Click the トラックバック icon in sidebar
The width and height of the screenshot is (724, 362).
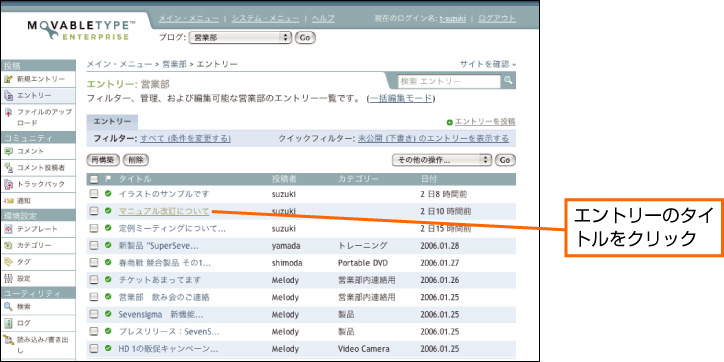(x=8, y=184)
